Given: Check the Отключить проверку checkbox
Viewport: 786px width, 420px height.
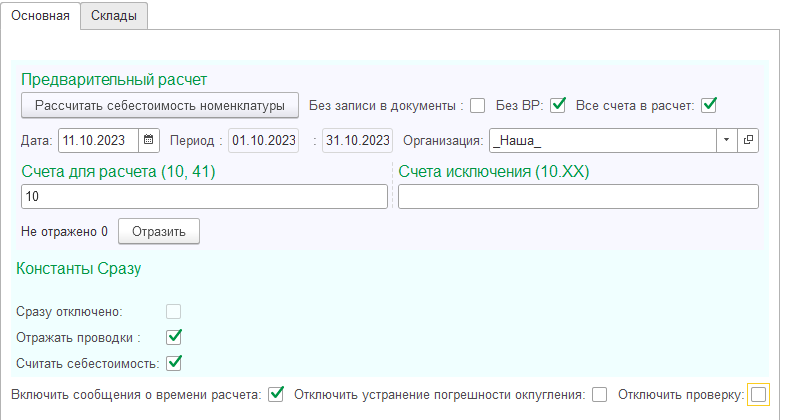Looking at the screenshot, I should (758, 394).
